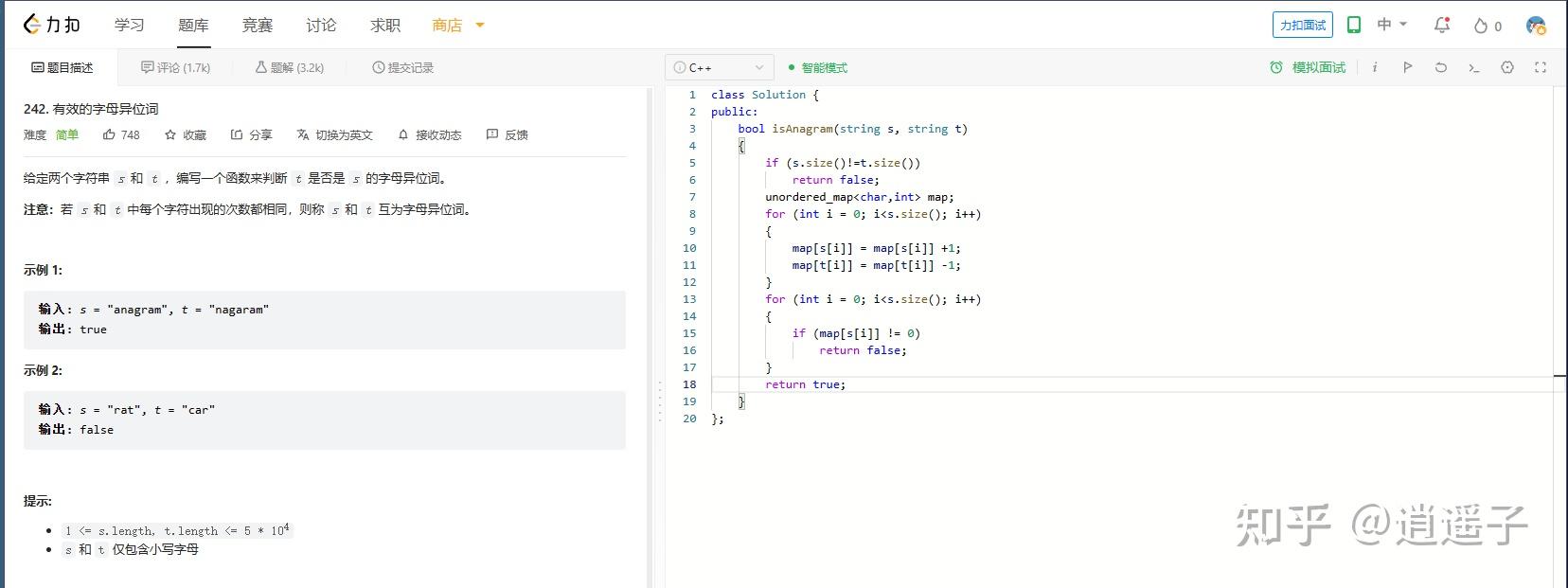This screenshot has height=588, width=1568.
Task: Switch to the 题目描述 tab
Action: pyautogui.click(x=62, y=67)
